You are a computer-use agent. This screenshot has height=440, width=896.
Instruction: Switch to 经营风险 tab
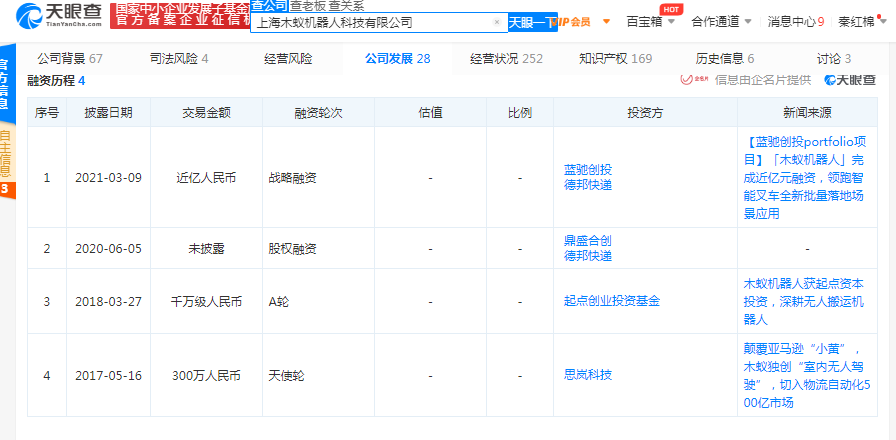288,58
